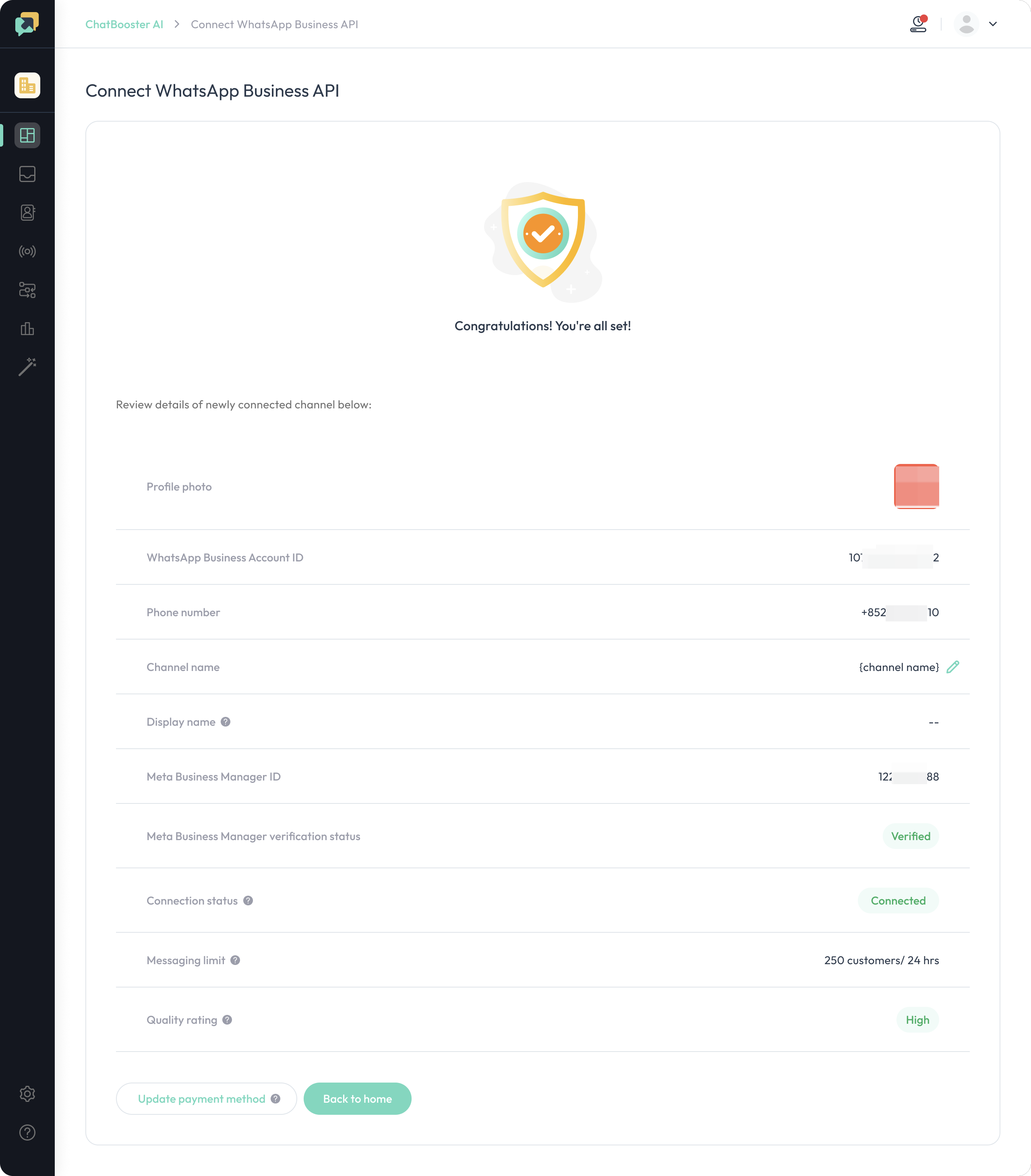Viewport: 1031px width, 1176px height.
Task: Open the flow builder icon in sidebar
Action: [x=27, y=290]
